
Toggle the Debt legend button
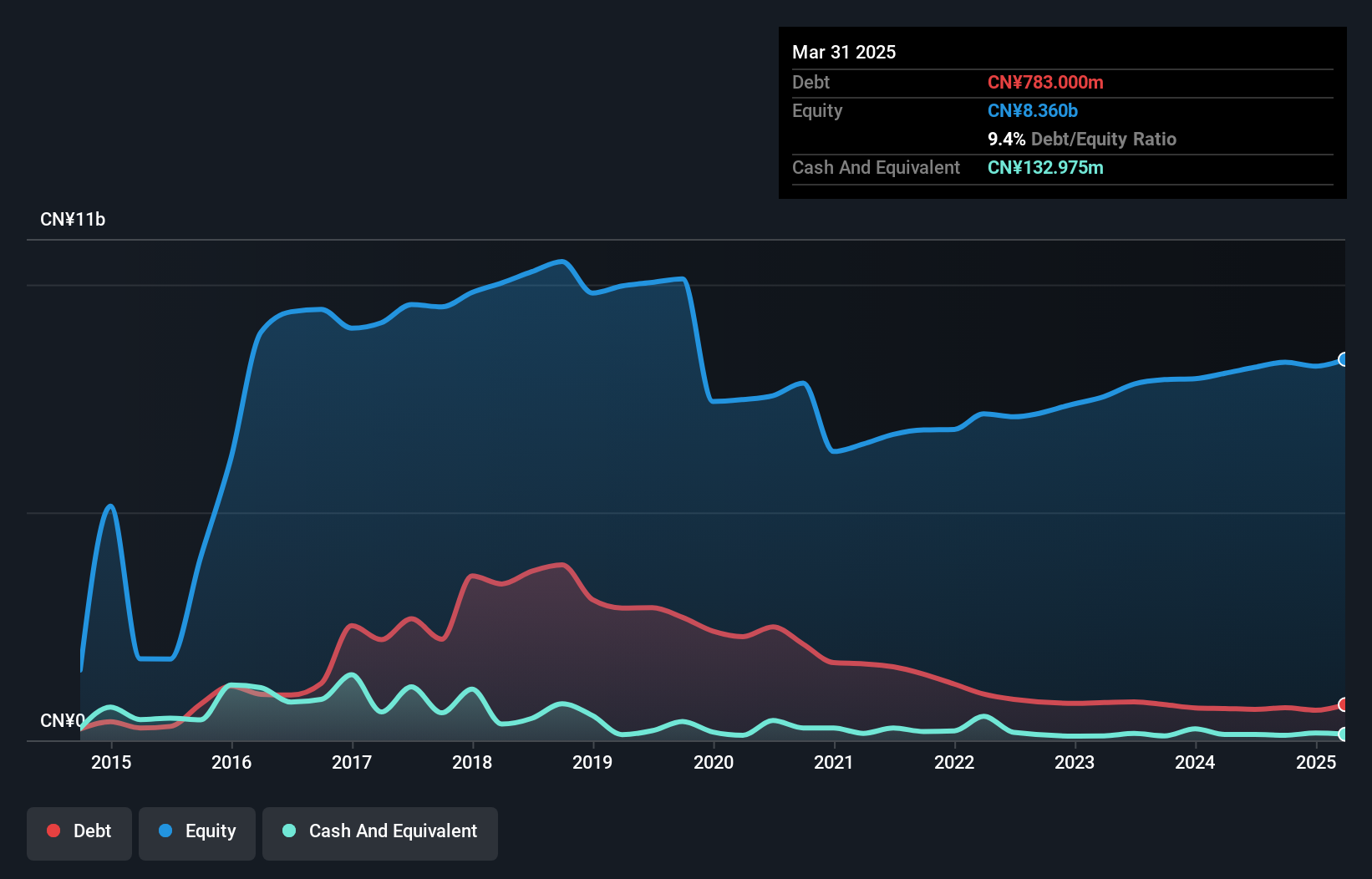(79, 833)
